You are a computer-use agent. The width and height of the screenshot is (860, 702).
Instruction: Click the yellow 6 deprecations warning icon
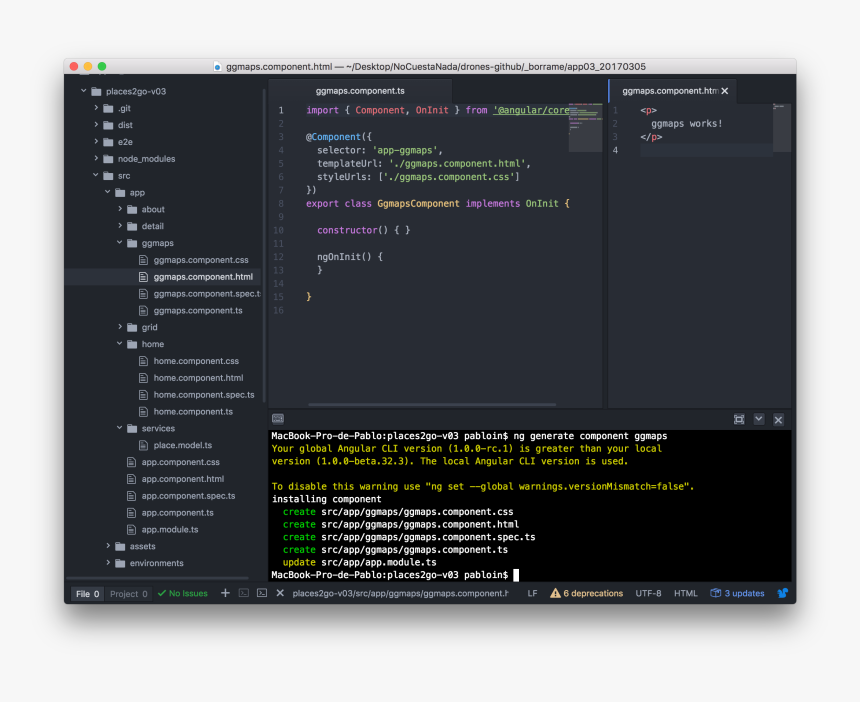pos(555,593)
